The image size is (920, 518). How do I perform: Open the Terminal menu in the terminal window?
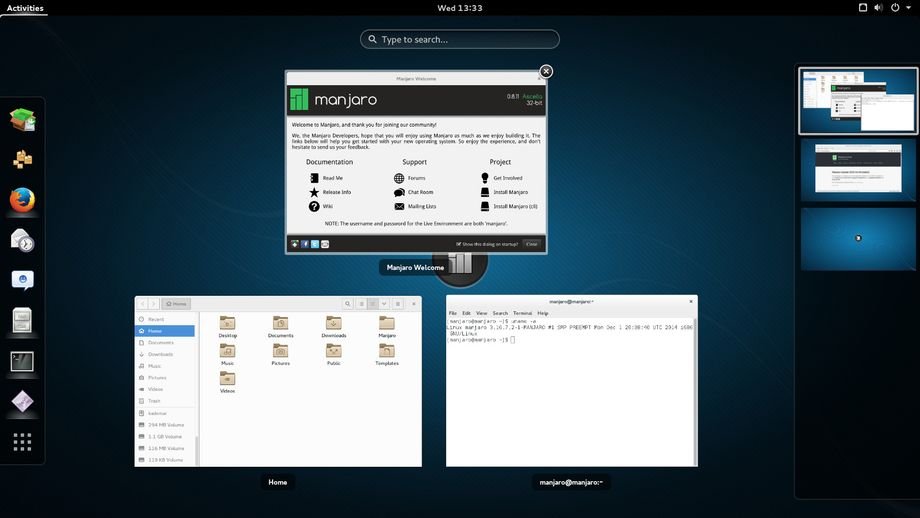521,313
